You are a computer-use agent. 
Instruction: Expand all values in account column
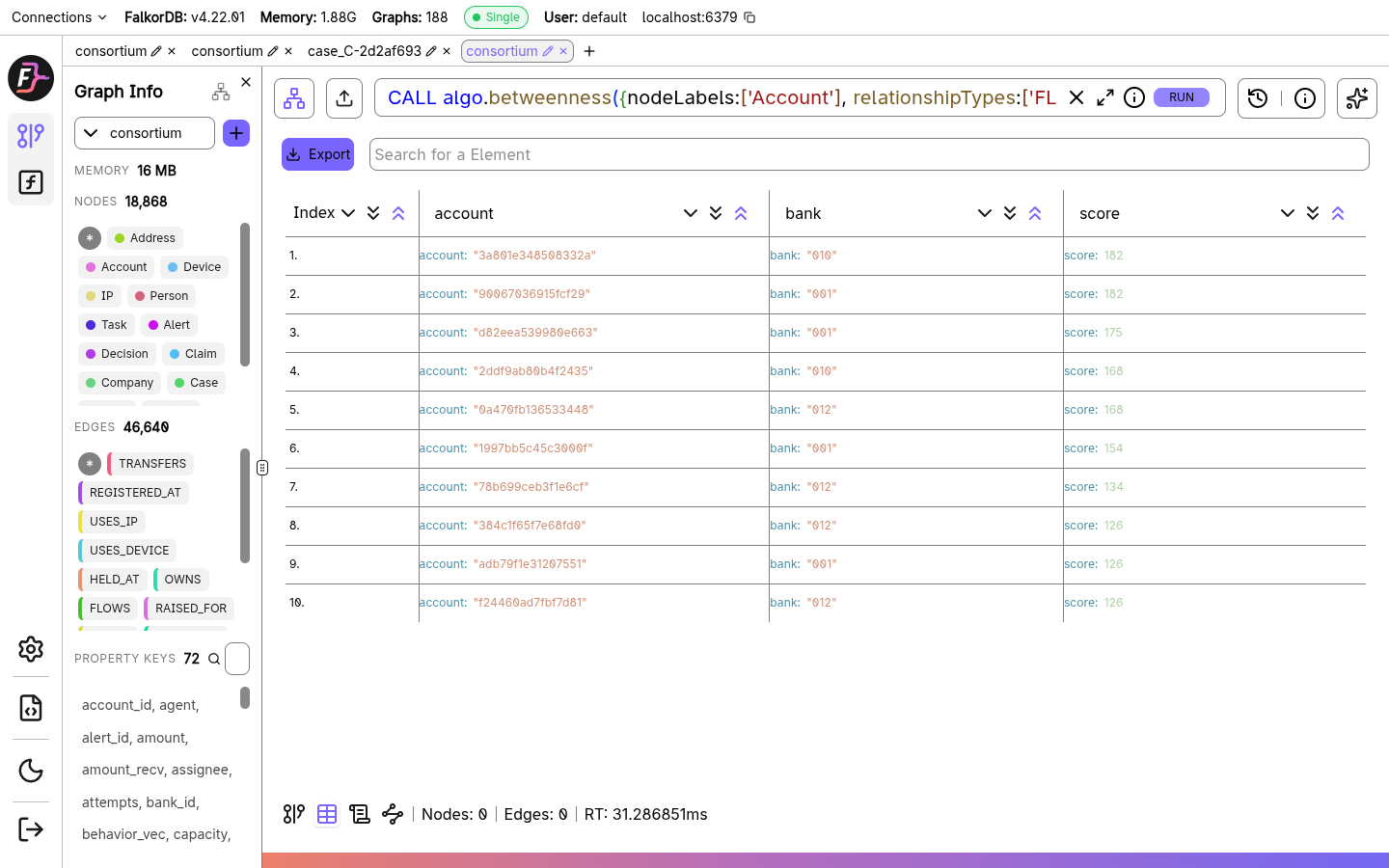point(716,213)
